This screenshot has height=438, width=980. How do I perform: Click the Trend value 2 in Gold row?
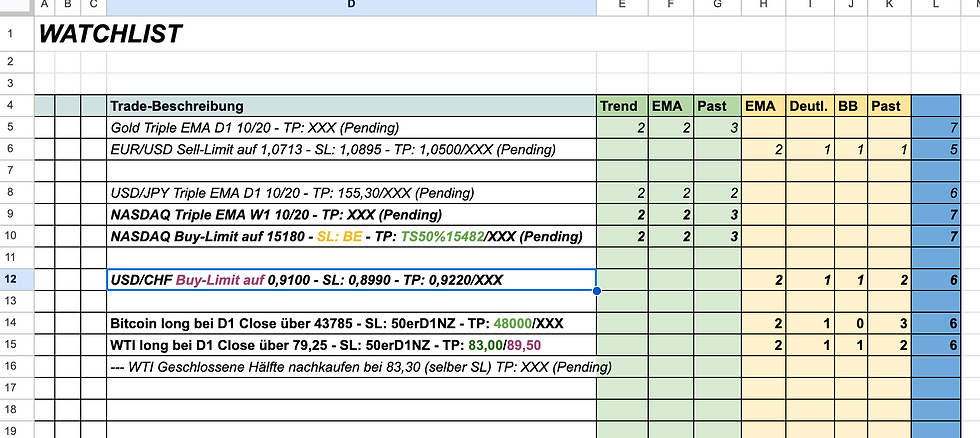coord(622,127)
